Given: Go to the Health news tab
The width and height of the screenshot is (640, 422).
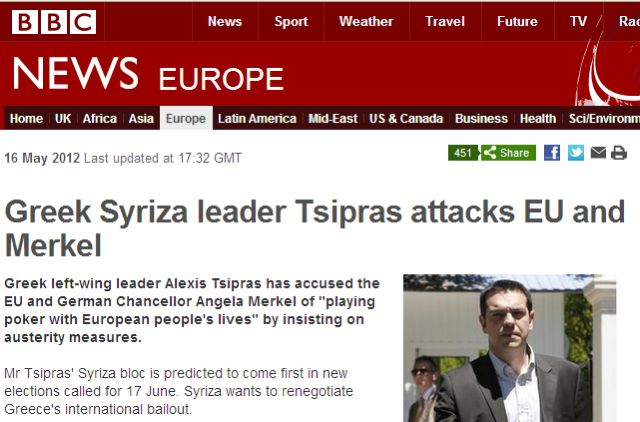Looking at the screenshot, I should pos(538,118).
